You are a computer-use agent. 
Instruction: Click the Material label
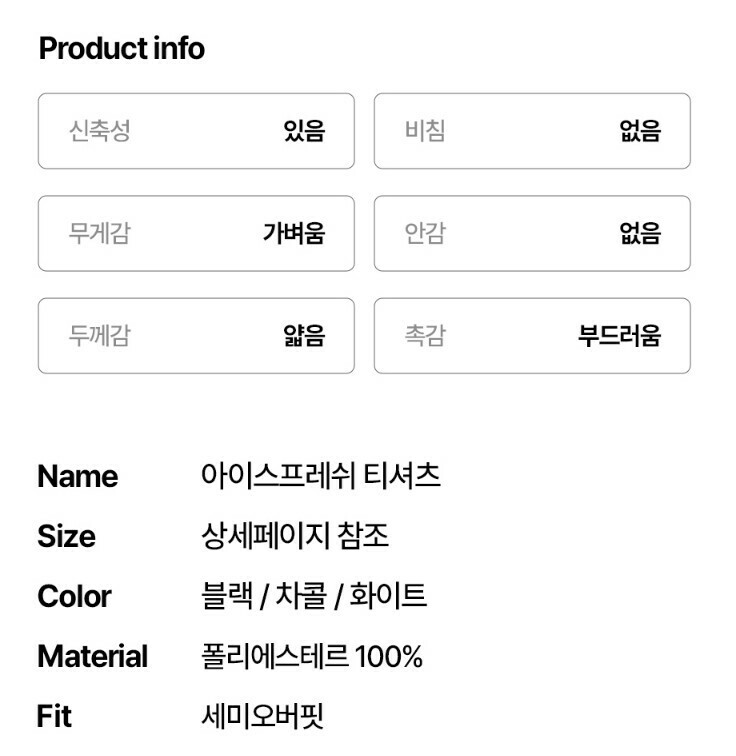coord(92,657)
